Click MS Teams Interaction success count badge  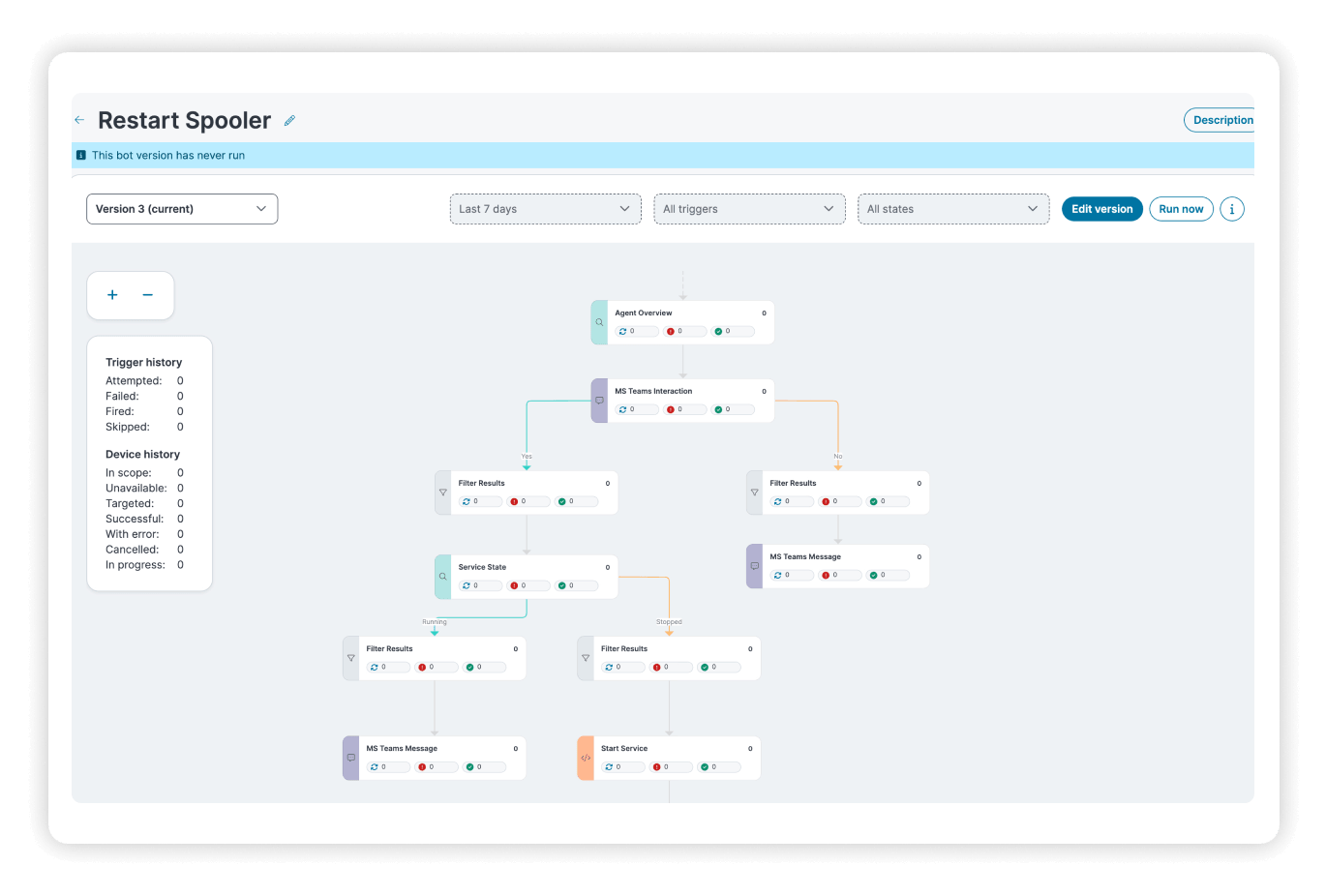(x=733, y=409)
